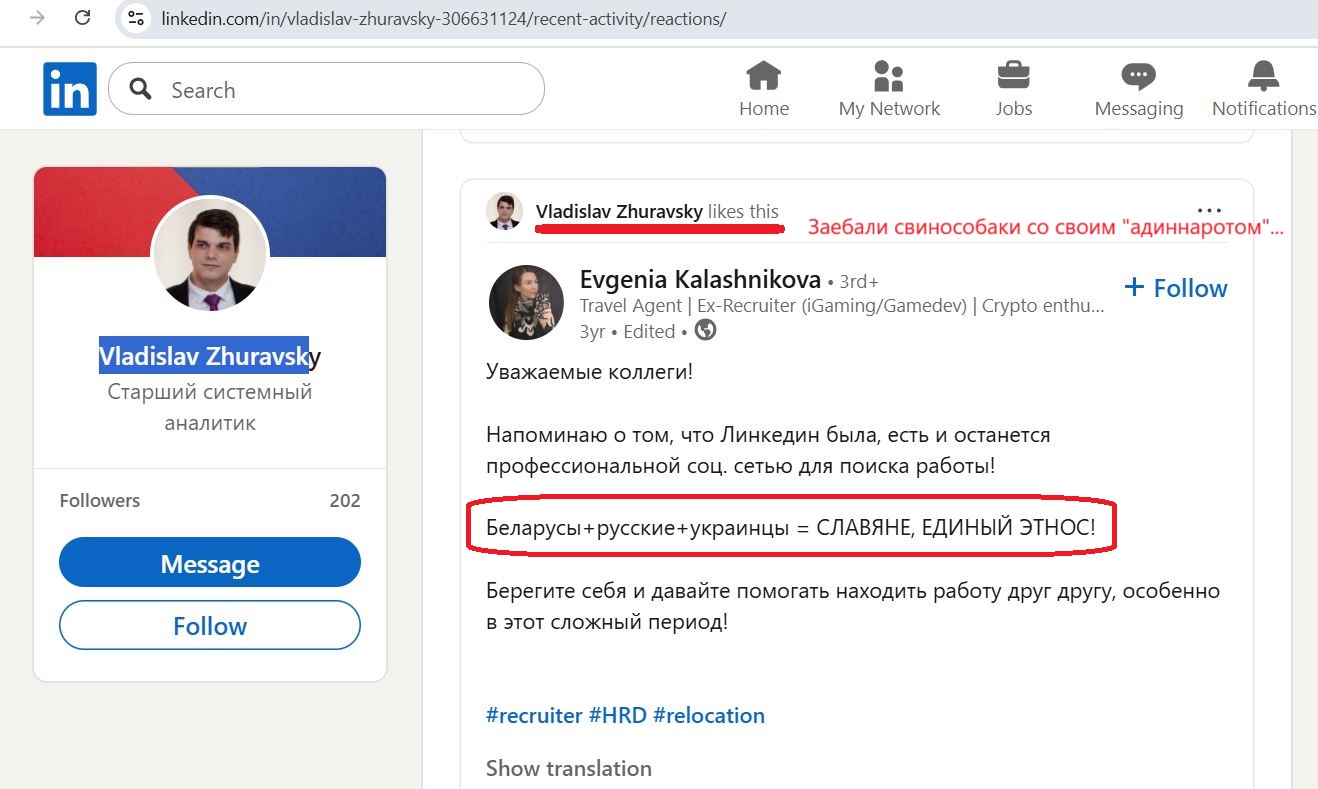Click the 'Напоминаю о том' paragraph

tap(768, 450)
